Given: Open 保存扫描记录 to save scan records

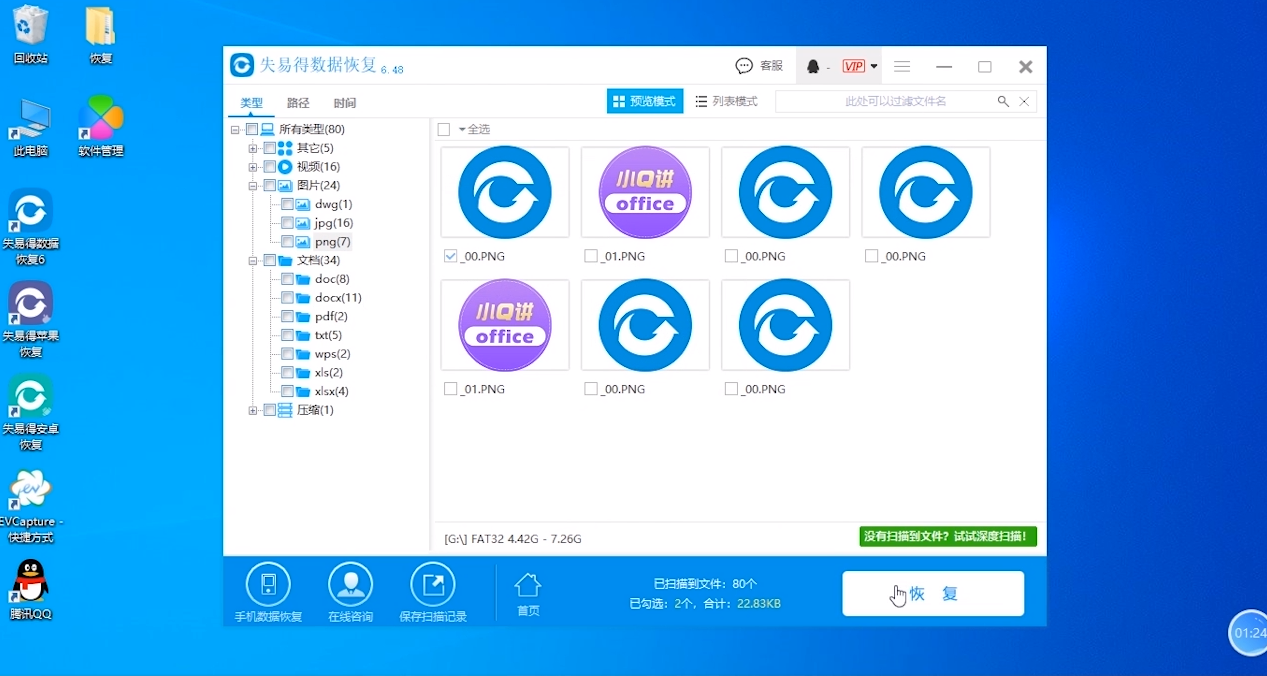Looking at the screenshot, I should pyautogui.click(x=432, y=585).
